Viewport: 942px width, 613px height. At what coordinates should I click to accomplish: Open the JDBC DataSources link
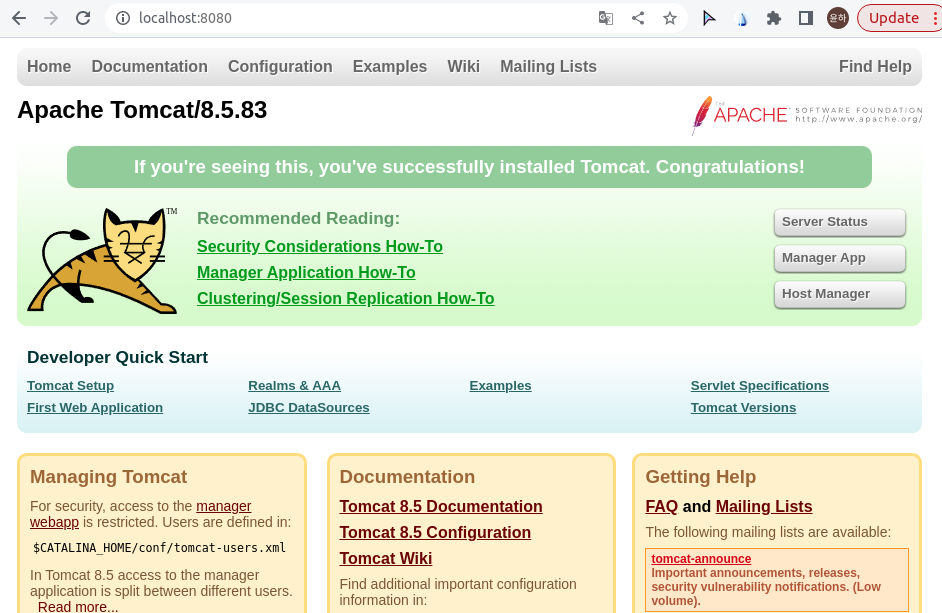309,407
